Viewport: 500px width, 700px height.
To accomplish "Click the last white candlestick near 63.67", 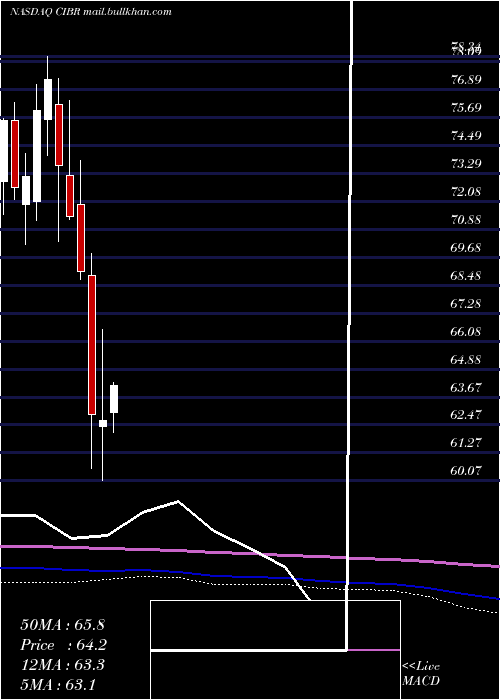I will (114, 399).
